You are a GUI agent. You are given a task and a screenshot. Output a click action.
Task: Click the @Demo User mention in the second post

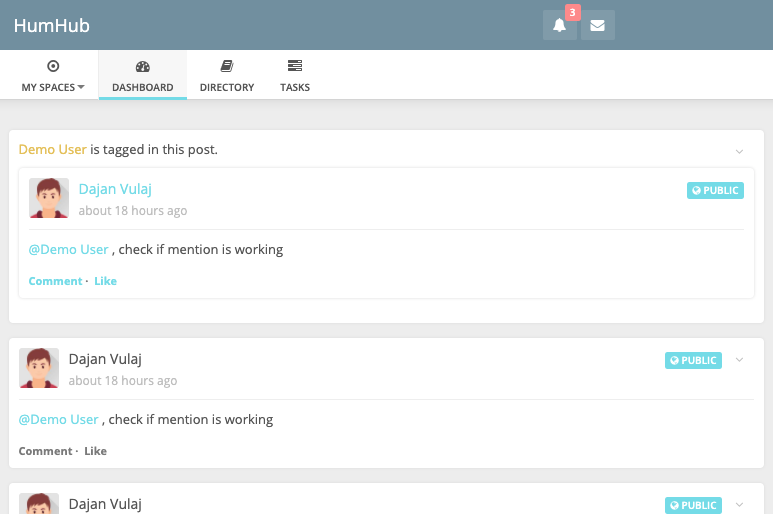59,419
